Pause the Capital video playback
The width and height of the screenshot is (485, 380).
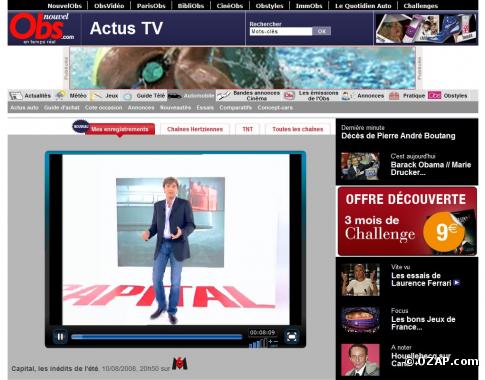pos(60,337)
